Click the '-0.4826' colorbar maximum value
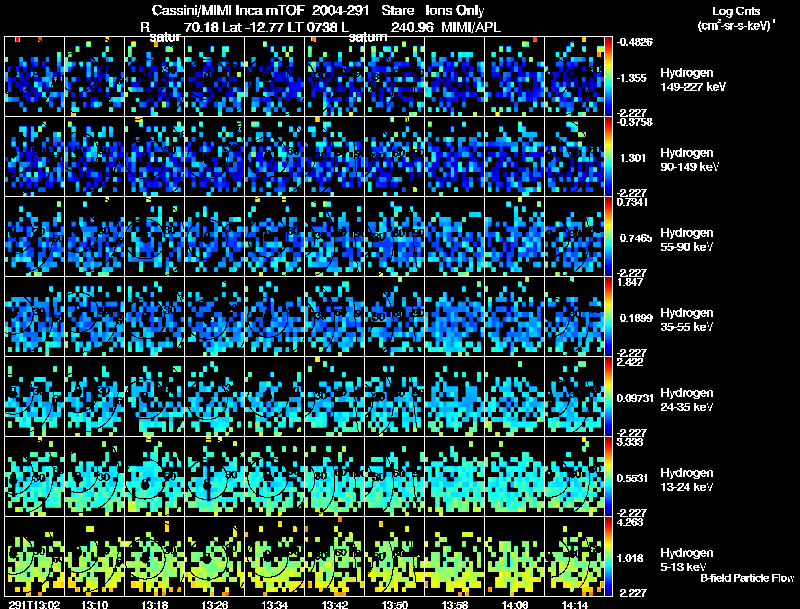The height and width of the screenshot is (609, 800). [634, 42]
